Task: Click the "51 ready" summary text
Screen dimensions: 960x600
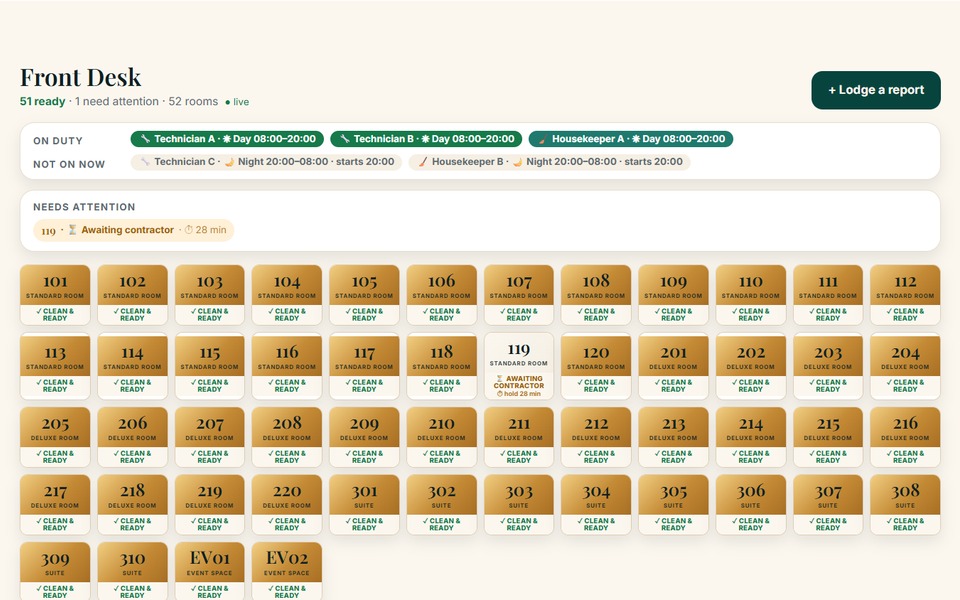Action: [42, 102]
